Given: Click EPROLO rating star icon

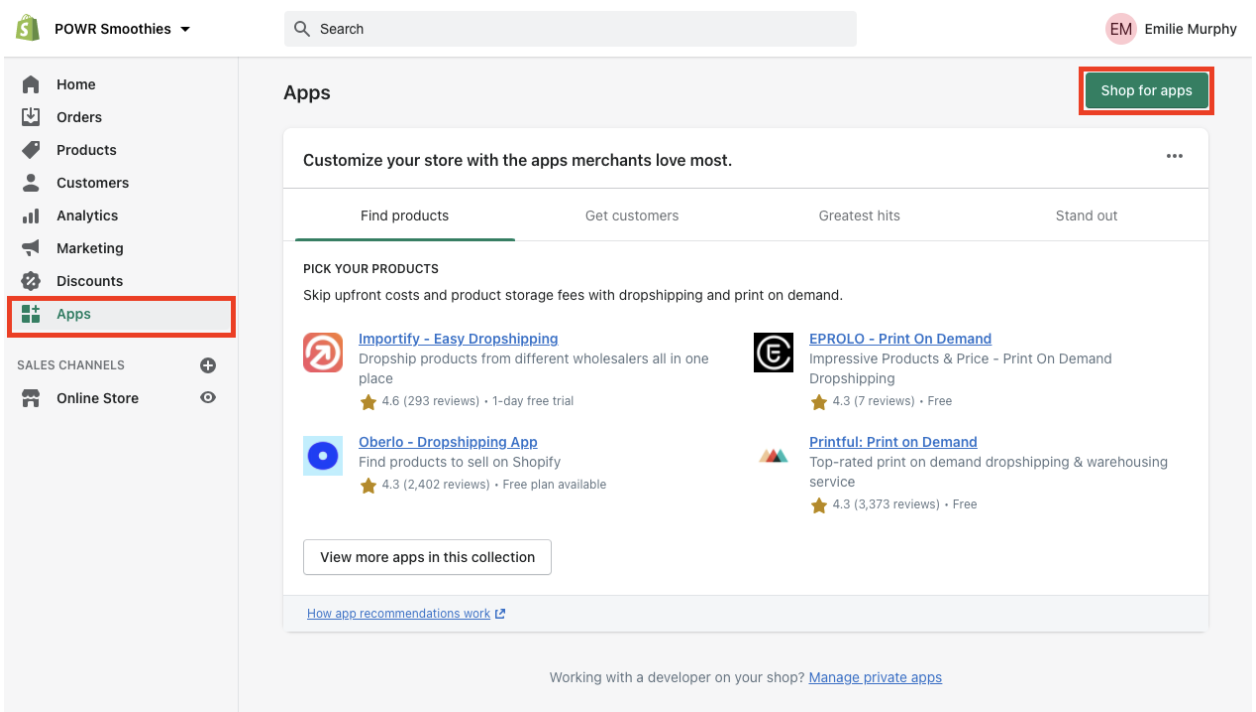Looking at the screenshot, I should tap(819, 402).
